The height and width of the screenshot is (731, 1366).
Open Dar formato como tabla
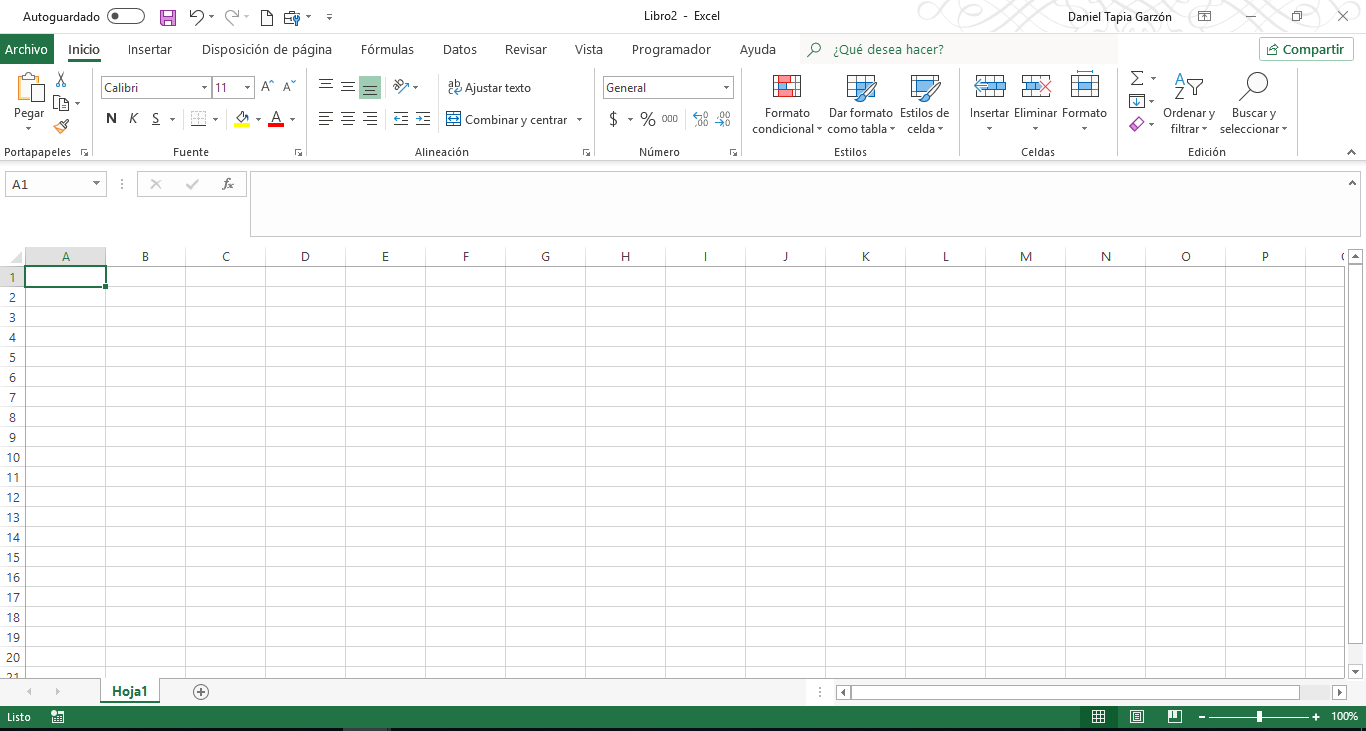[x=861, y=105]
